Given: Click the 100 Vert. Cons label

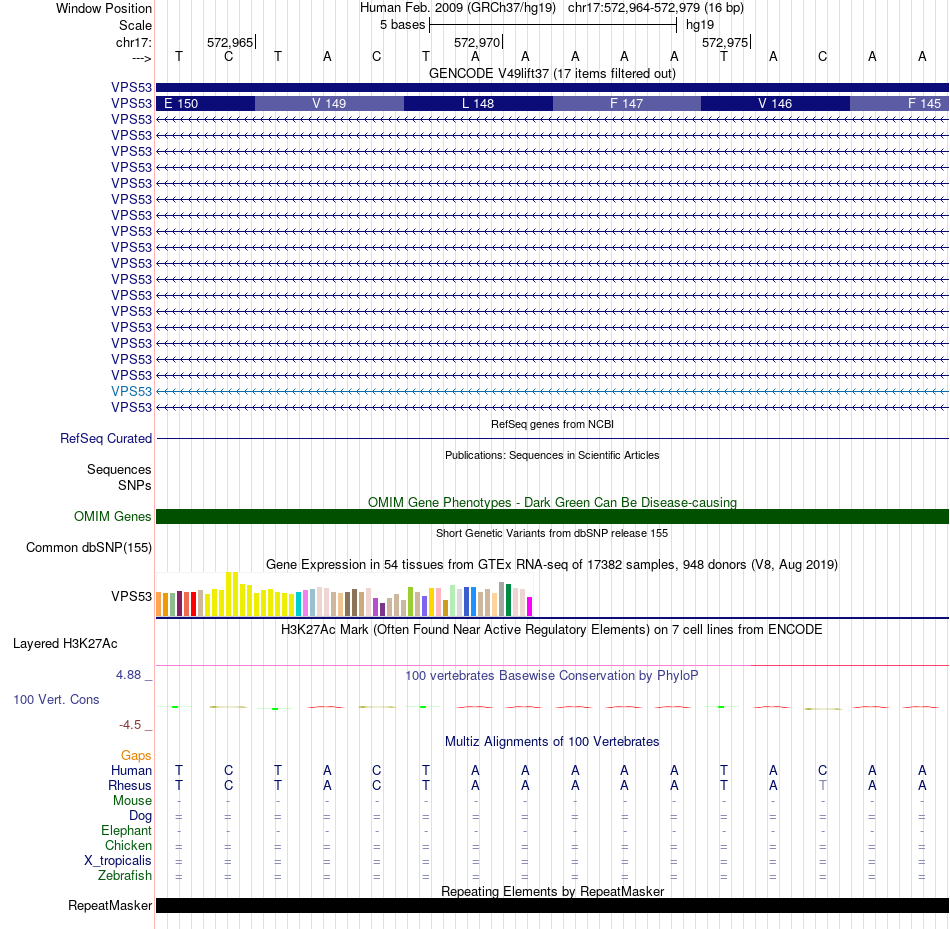Looking at the screenshot, I should [56, 699].
